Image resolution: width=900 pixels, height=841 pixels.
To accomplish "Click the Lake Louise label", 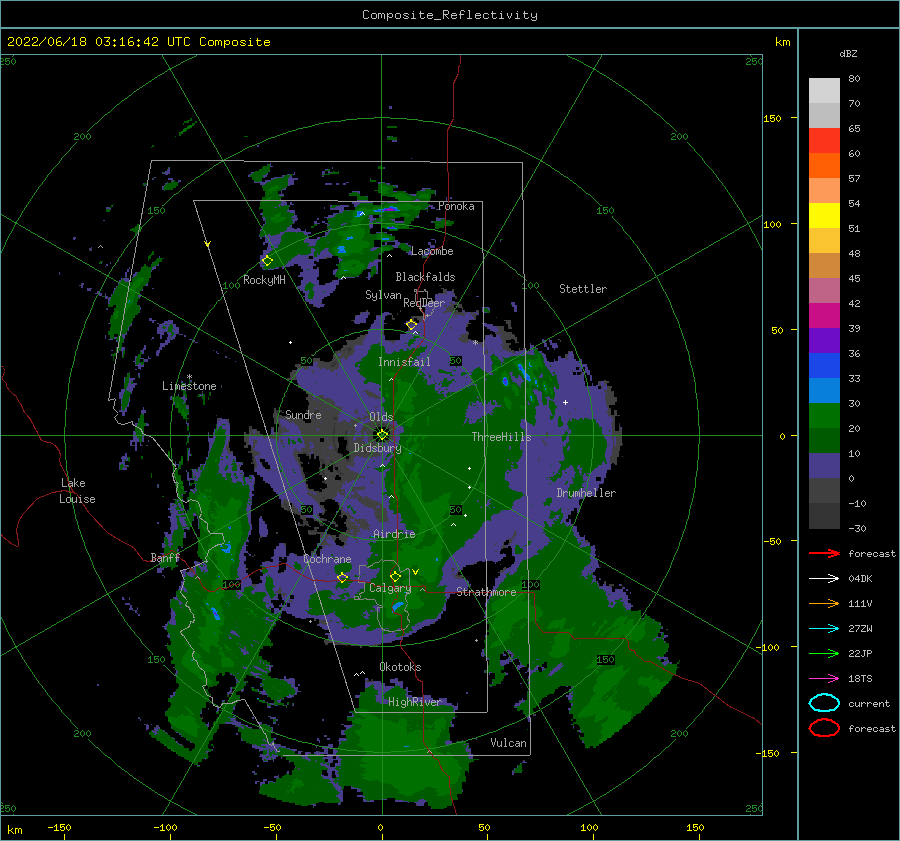I will pos(77,491).
